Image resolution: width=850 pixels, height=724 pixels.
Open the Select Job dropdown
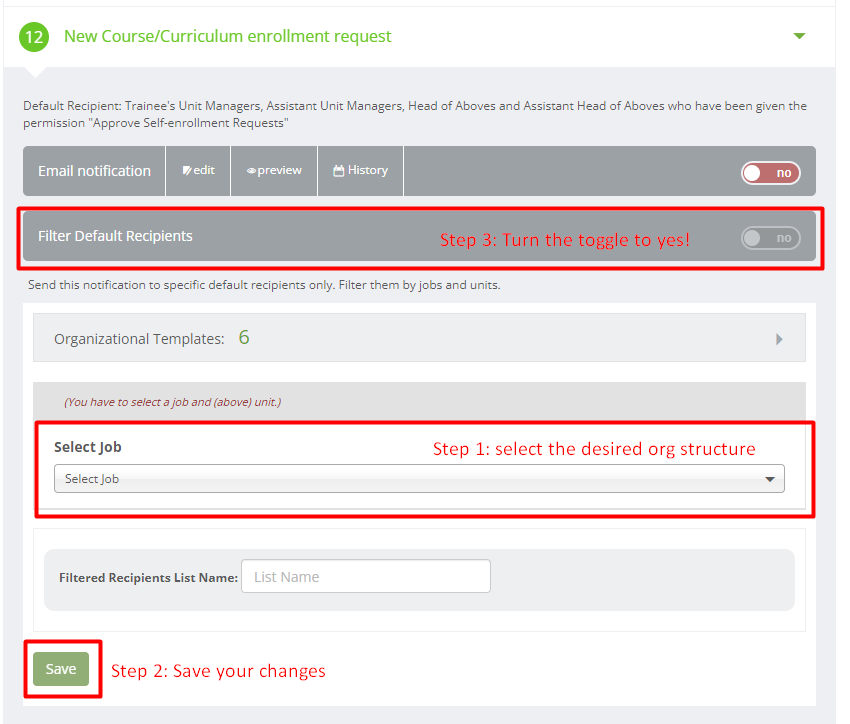pos(419,479)
